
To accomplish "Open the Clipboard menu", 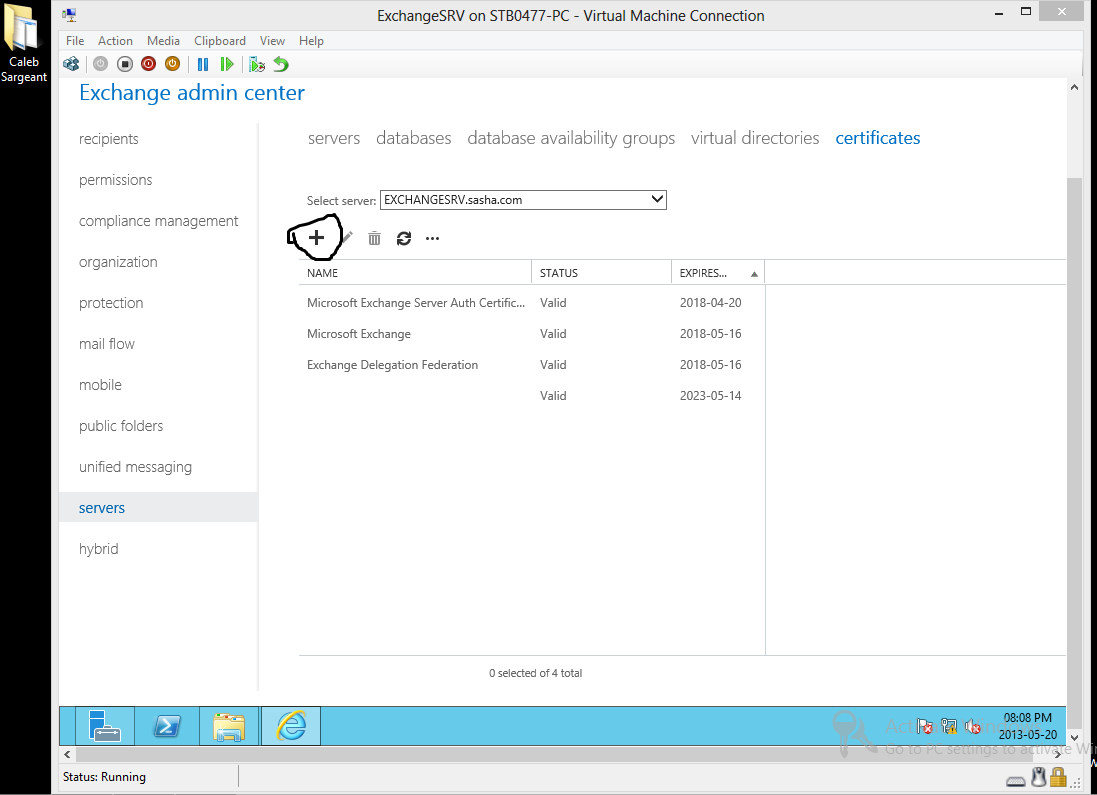I will coord(220,41).
